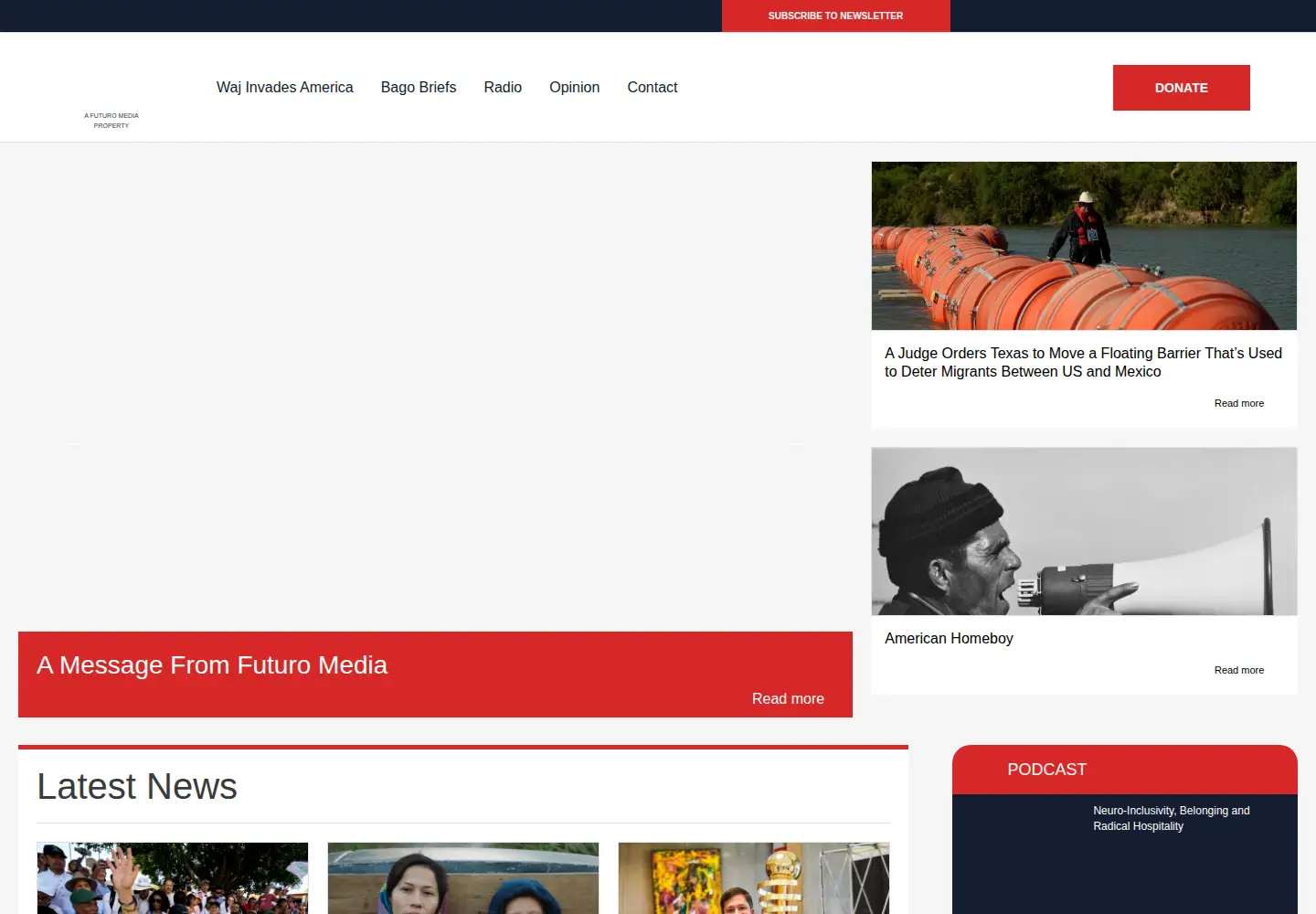Click the A Futuro Media Property tagline
The width and height of the screenshot is (1316, 914).
(111, 121)
